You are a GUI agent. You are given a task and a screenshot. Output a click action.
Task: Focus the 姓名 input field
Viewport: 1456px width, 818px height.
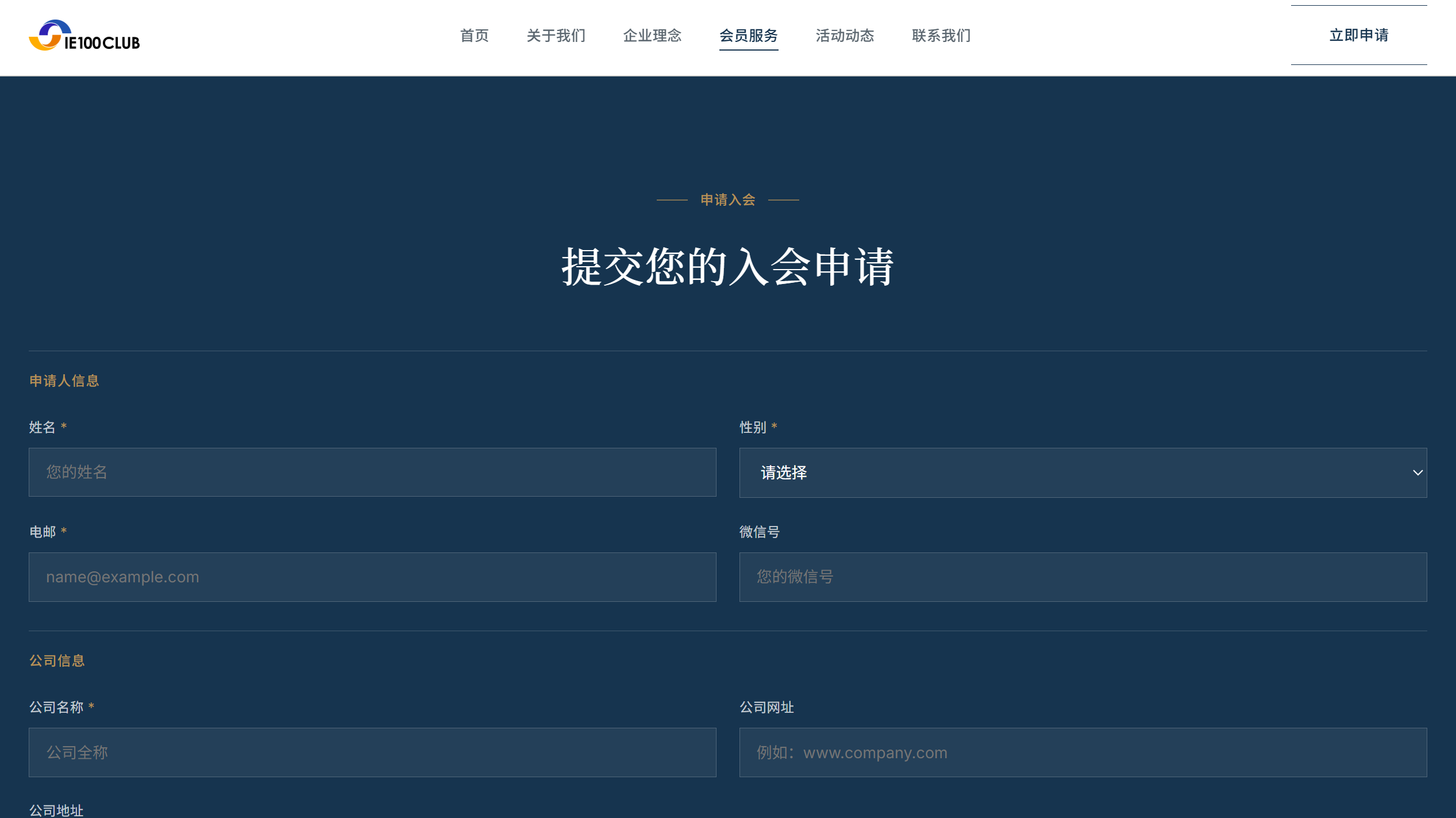372,472
